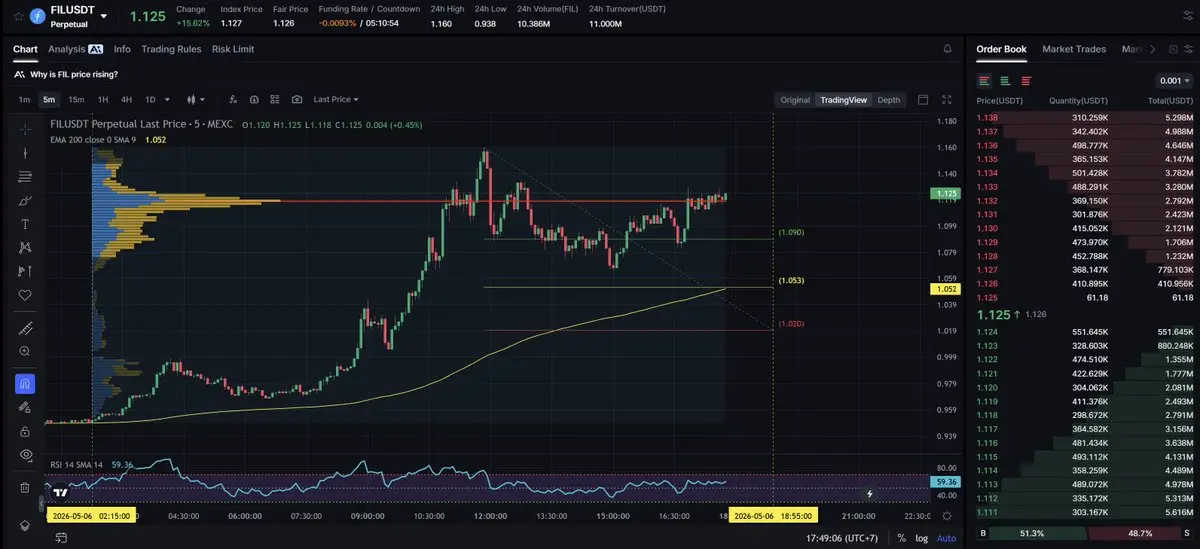Click bid price 1.124 row
Image resolution: width=1200 pixels, height=549 pixels.
coord(1084,331)
